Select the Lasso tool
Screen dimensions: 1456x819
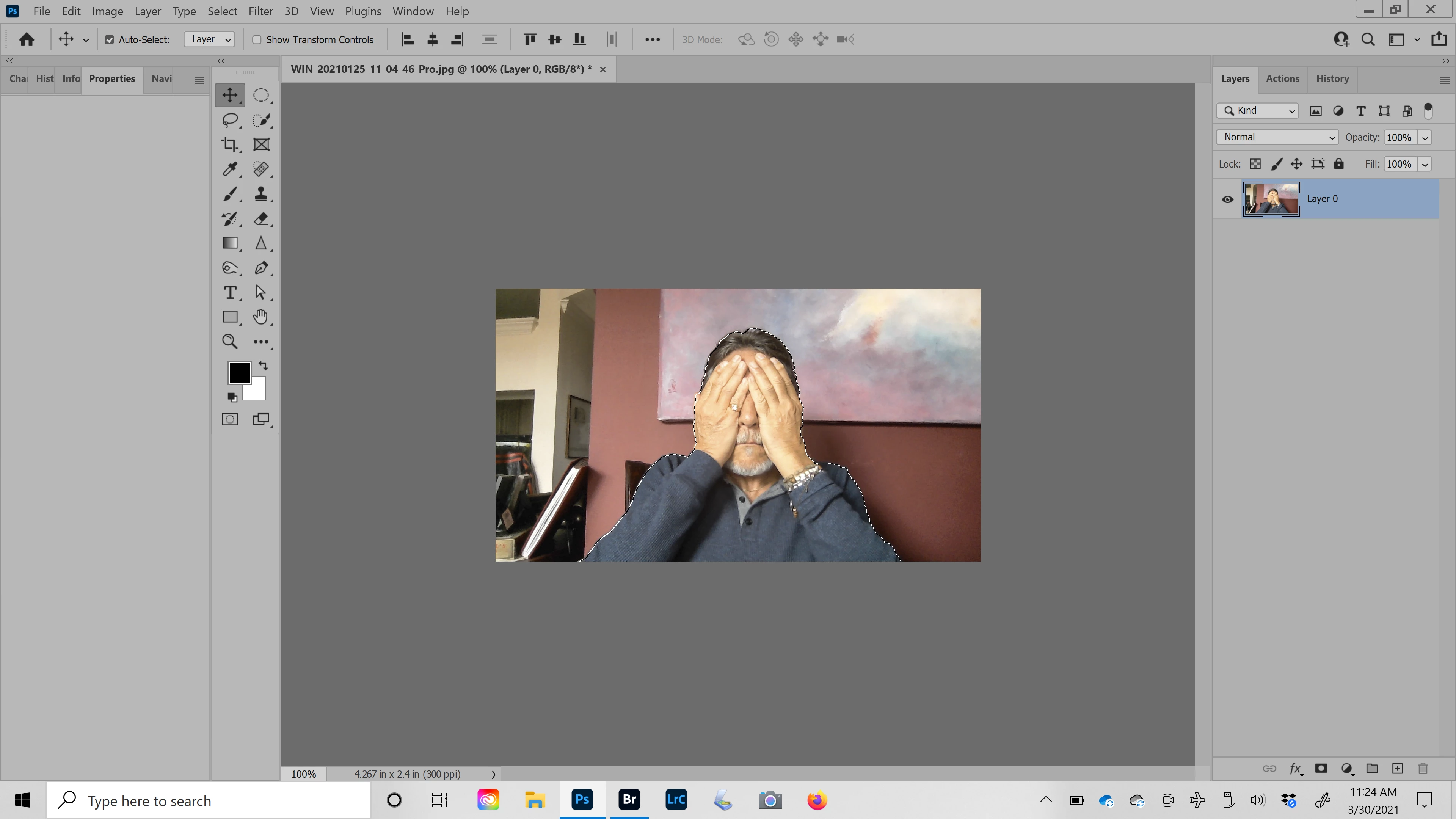(229, 120)
